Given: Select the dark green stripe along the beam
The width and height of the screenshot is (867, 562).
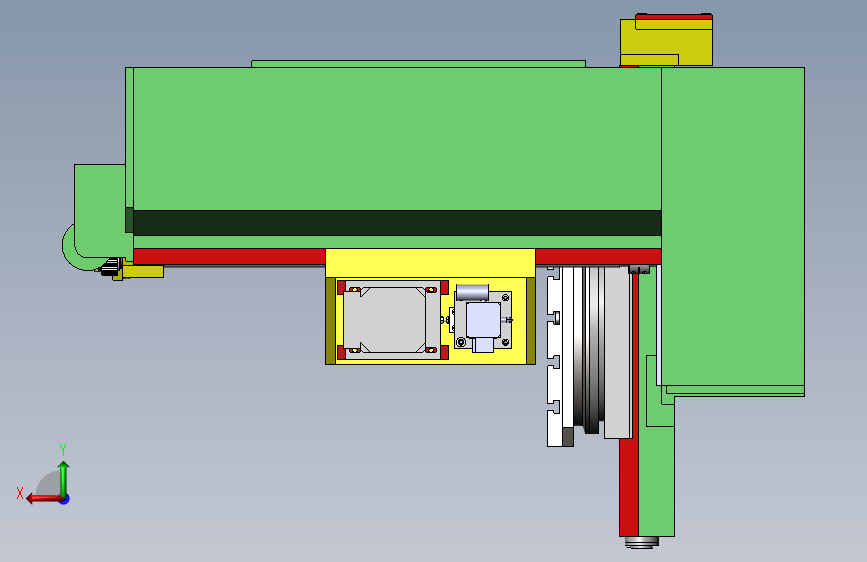Looking at the screenshot, I should [397, 222].
